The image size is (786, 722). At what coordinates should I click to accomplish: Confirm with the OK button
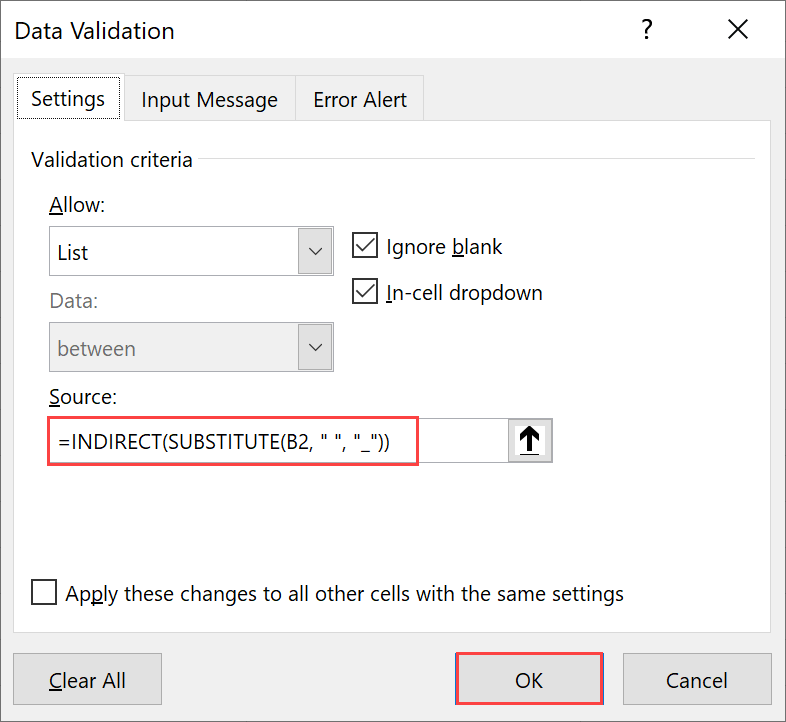(529, 679)
